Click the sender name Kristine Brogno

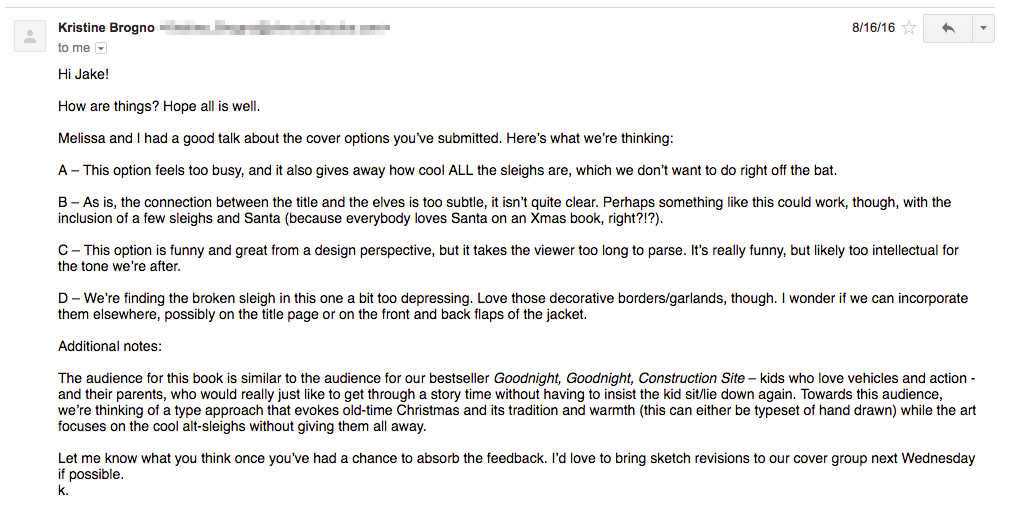pyautogui.click(x=106, y=28)
